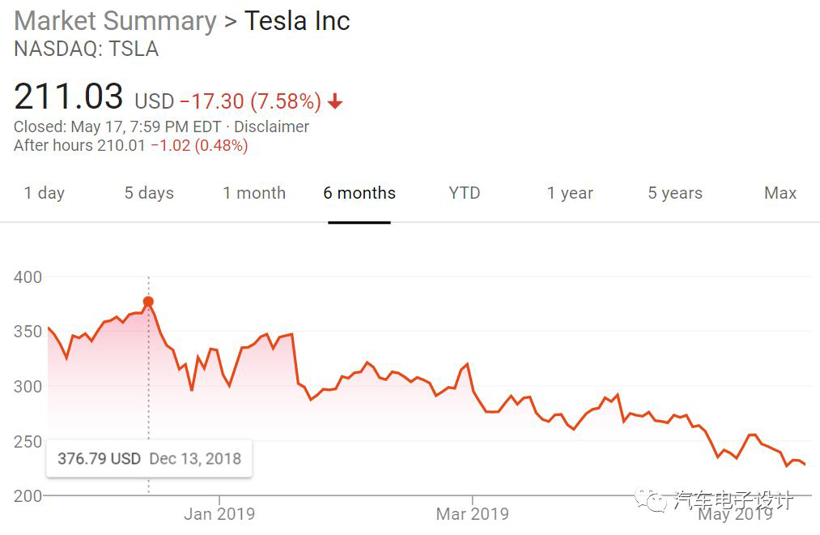Click the After hours 210.01 price line
This screenshot has width=820, height=535.
(x=130, y=146)
